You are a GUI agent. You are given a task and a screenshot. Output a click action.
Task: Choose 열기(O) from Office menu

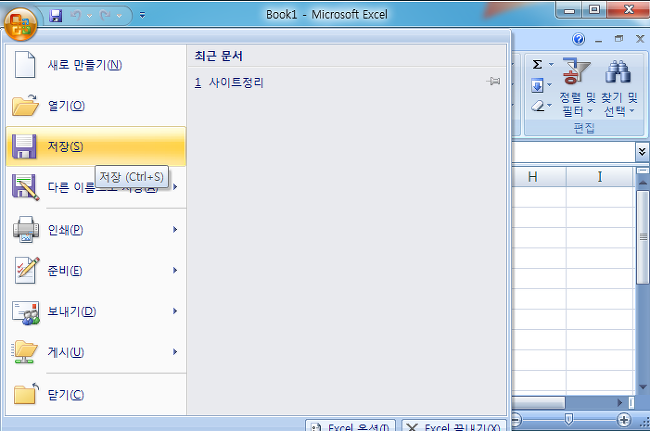[96, 106]
